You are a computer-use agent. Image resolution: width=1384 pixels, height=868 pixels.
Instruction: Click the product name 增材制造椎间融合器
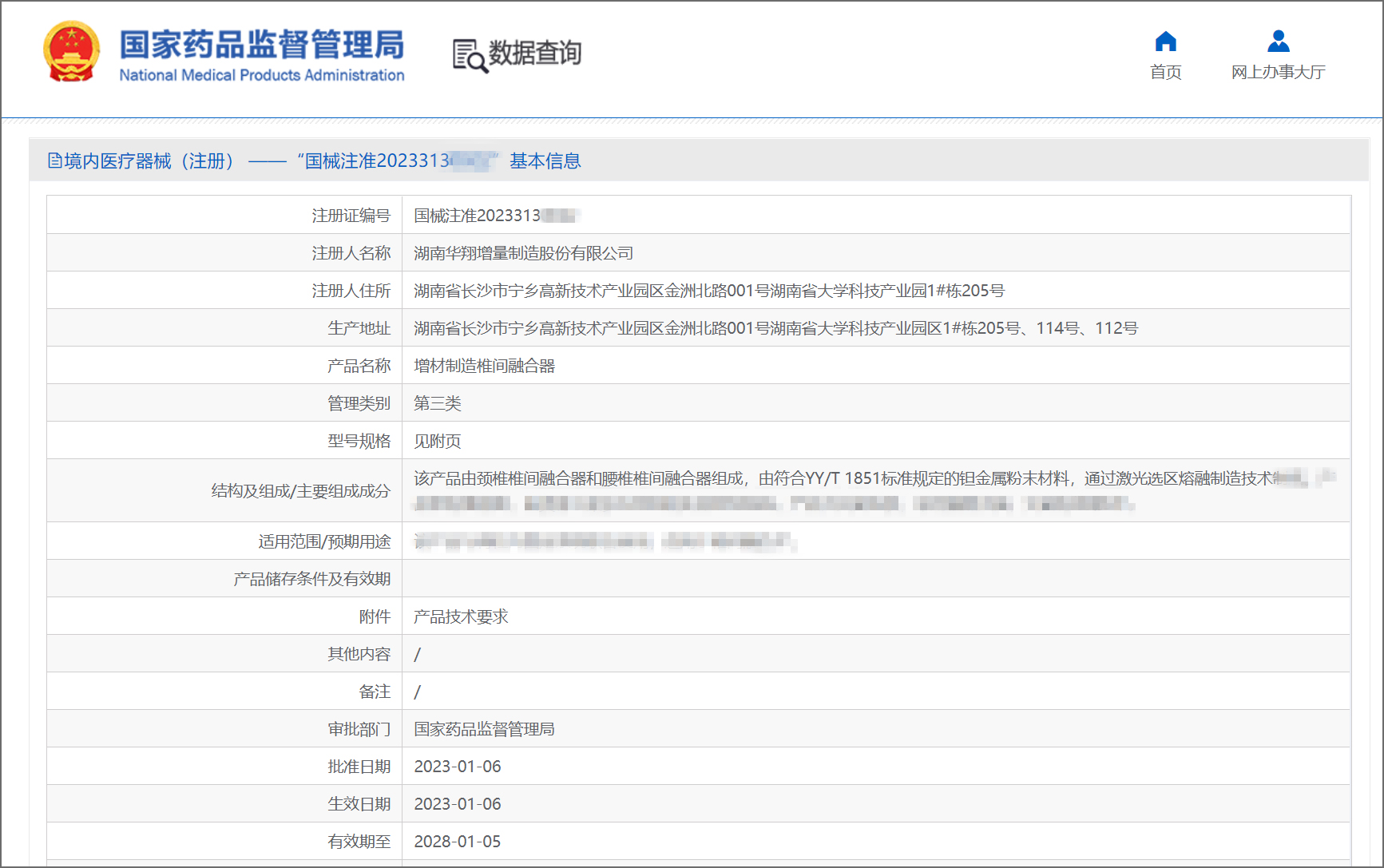pyautogui.click(x=484, y=366)
